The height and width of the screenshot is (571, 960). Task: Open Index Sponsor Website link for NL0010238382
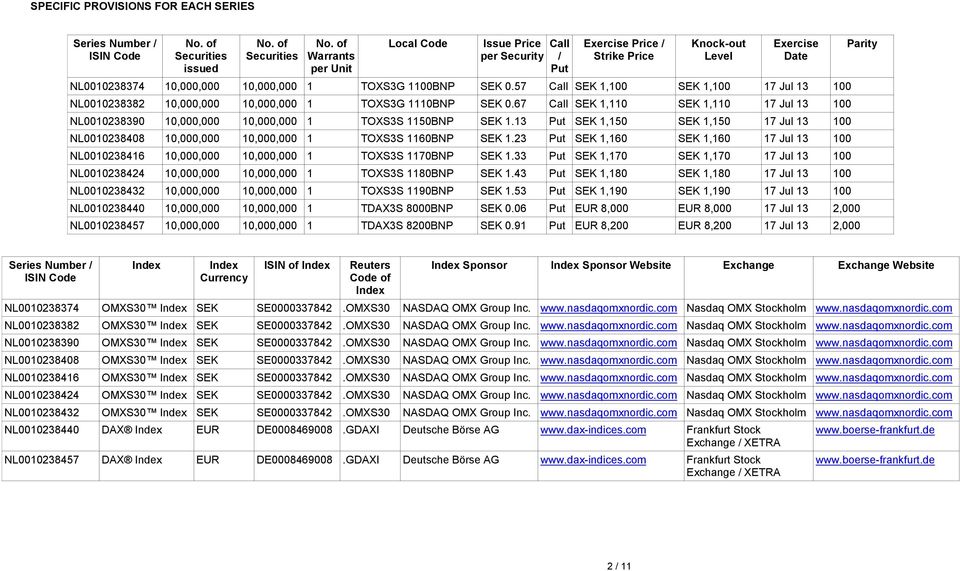click(609, 326)
